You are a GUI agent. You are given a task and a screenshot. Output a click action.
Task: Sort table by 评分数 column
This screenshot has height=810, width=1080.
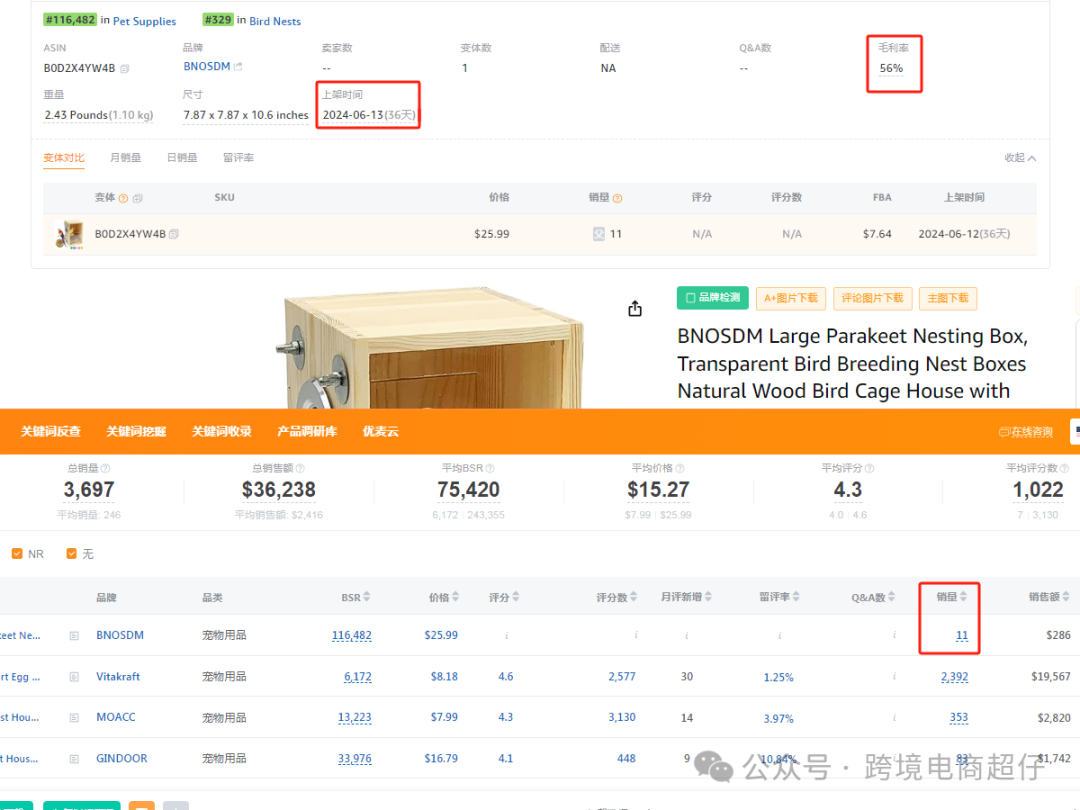[x=617, y=597]
